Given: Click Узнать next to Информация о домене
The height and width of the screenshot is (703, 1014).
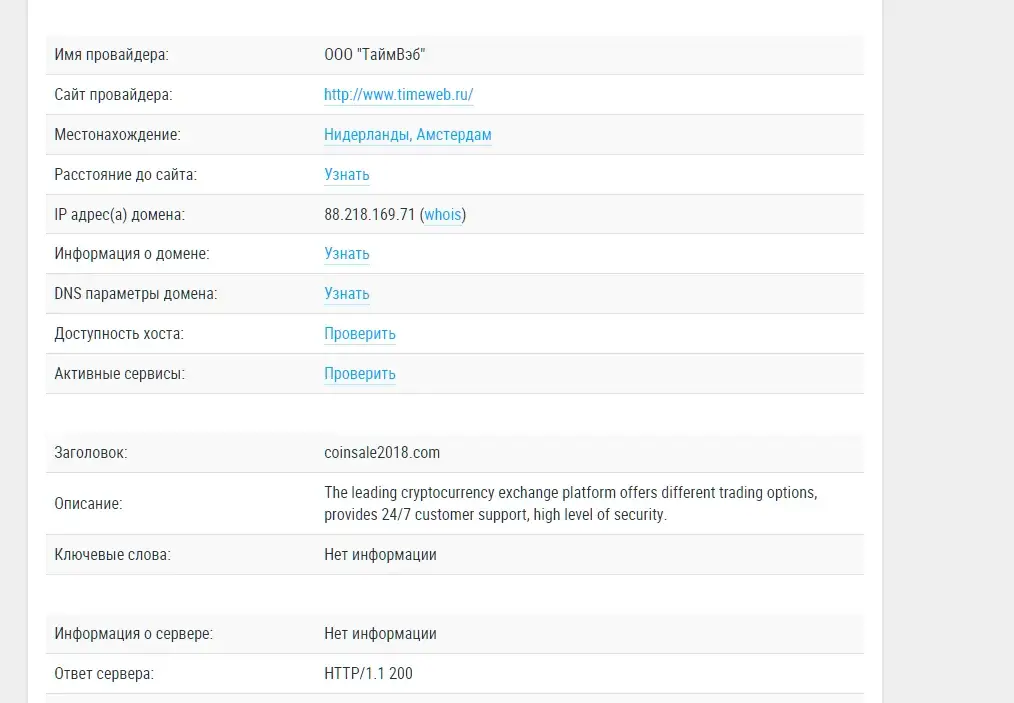Looking at the screenshot, I should [347, 254].
